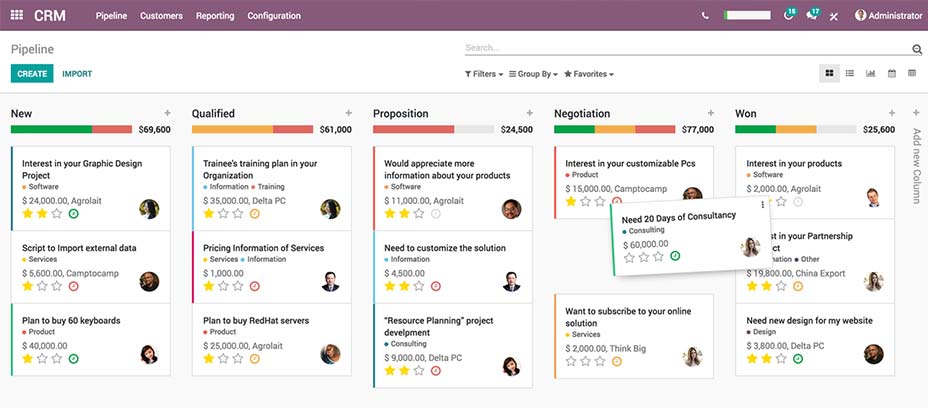Click activity clock on Script to Import card

pos(73,286)
